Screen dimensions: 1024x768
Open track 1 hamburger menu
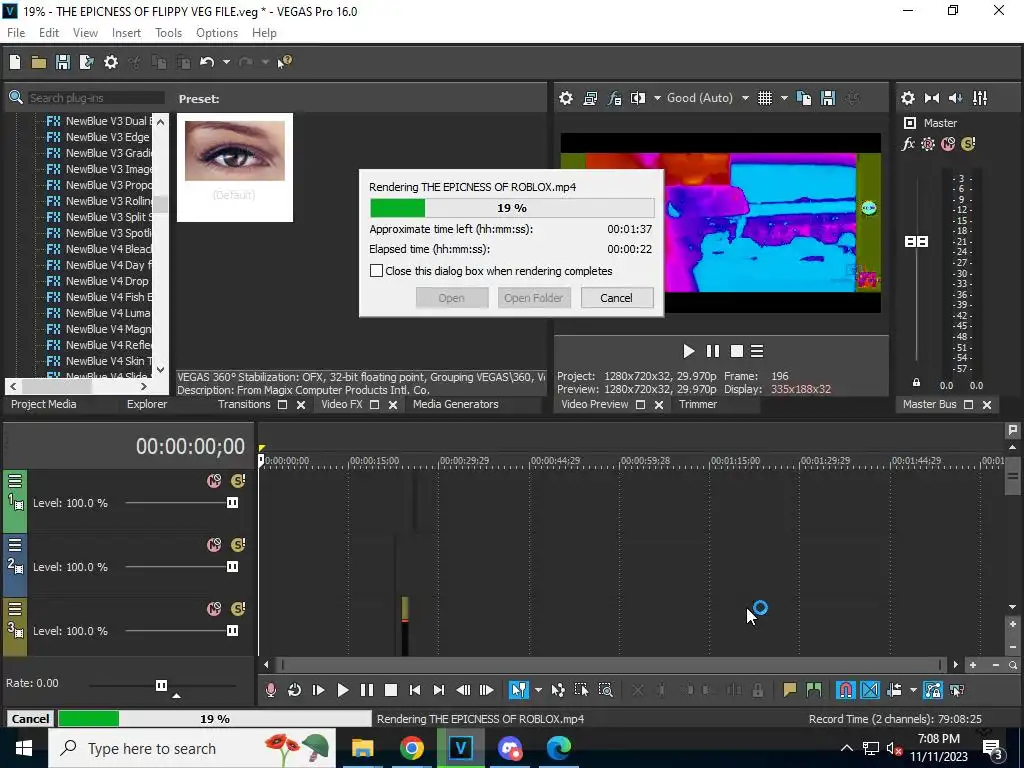[x=15, y=481]
